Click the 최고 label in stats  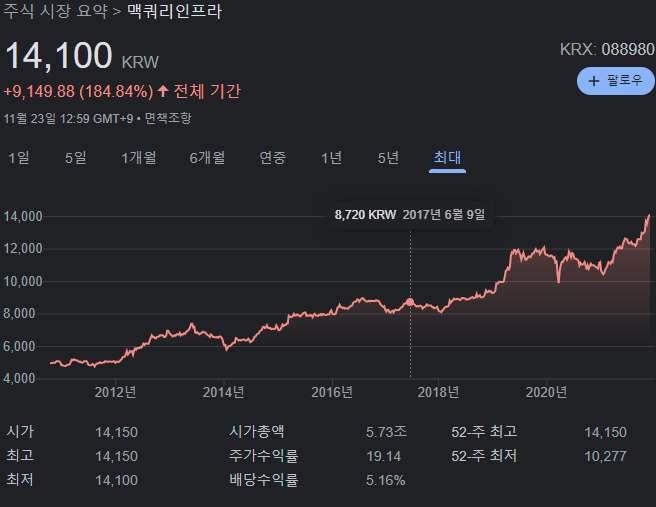[x=20, y=456]
